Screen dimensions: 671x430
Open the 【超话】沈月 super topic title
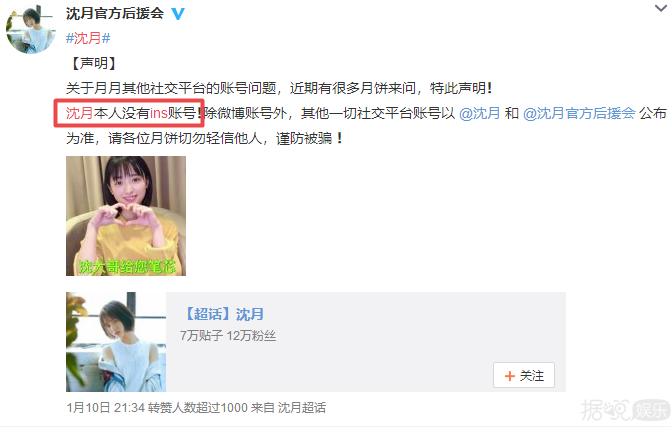[x=223, y=314]
